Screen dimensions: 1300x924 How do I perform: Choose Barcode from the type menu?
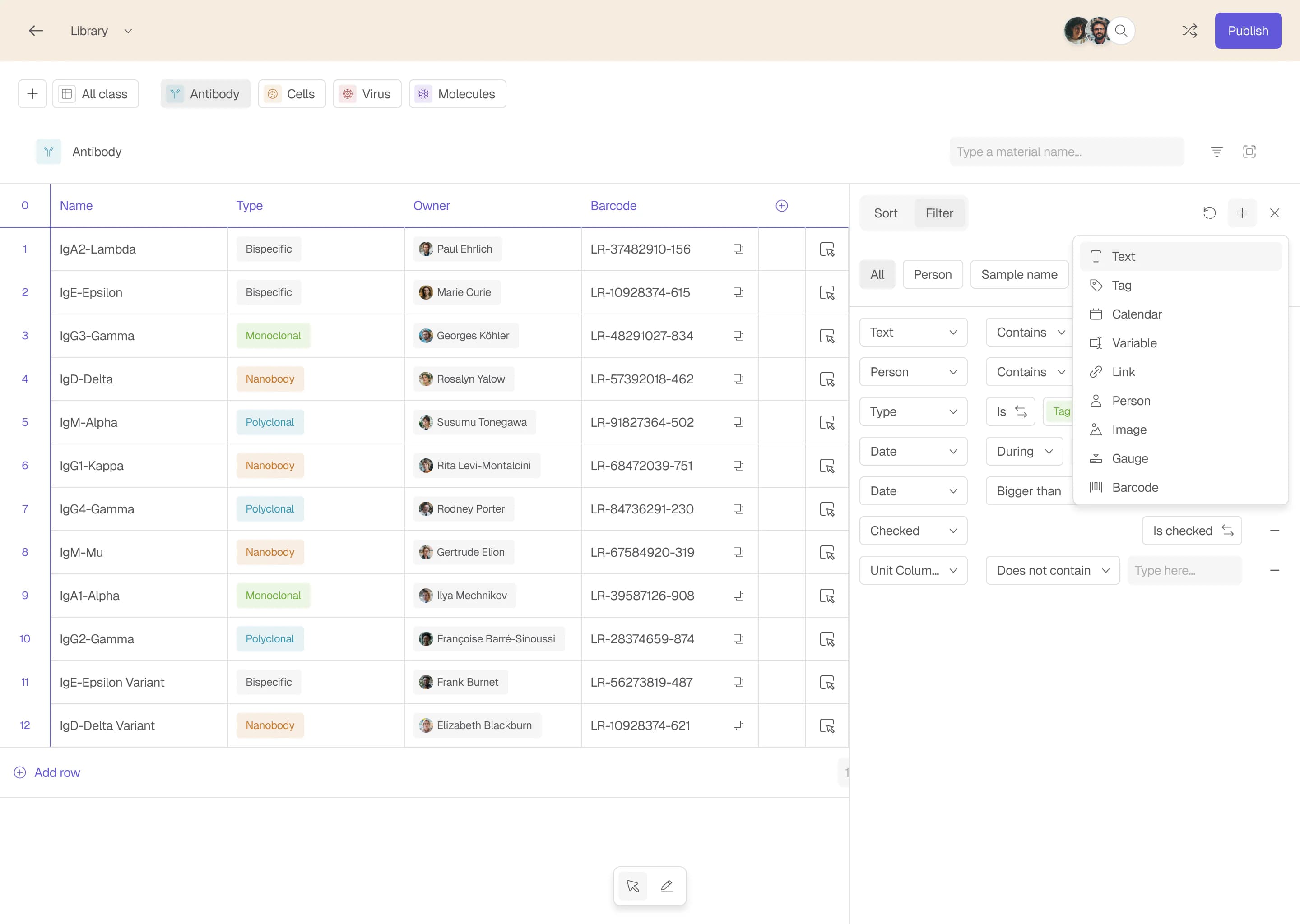coord(1180,488)
